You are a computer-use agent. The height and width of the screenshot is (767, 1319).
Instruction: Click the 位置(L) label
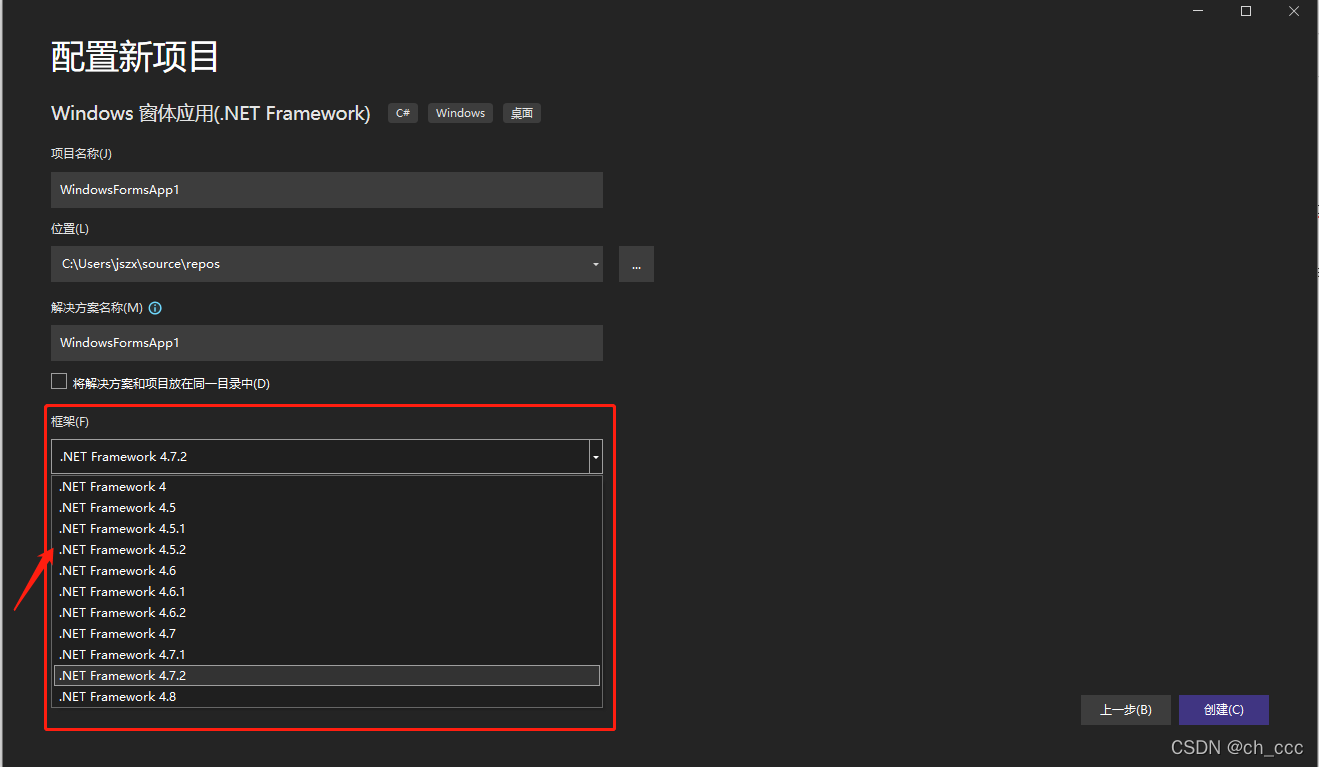point(70,229)
